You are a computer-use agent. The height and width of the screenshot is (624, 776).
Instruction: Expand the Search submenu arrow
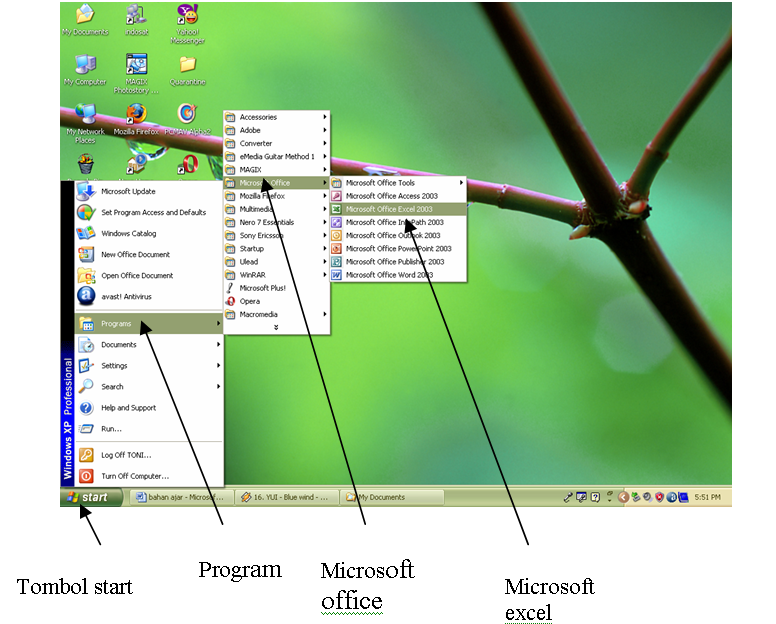(x=218, y=386)
